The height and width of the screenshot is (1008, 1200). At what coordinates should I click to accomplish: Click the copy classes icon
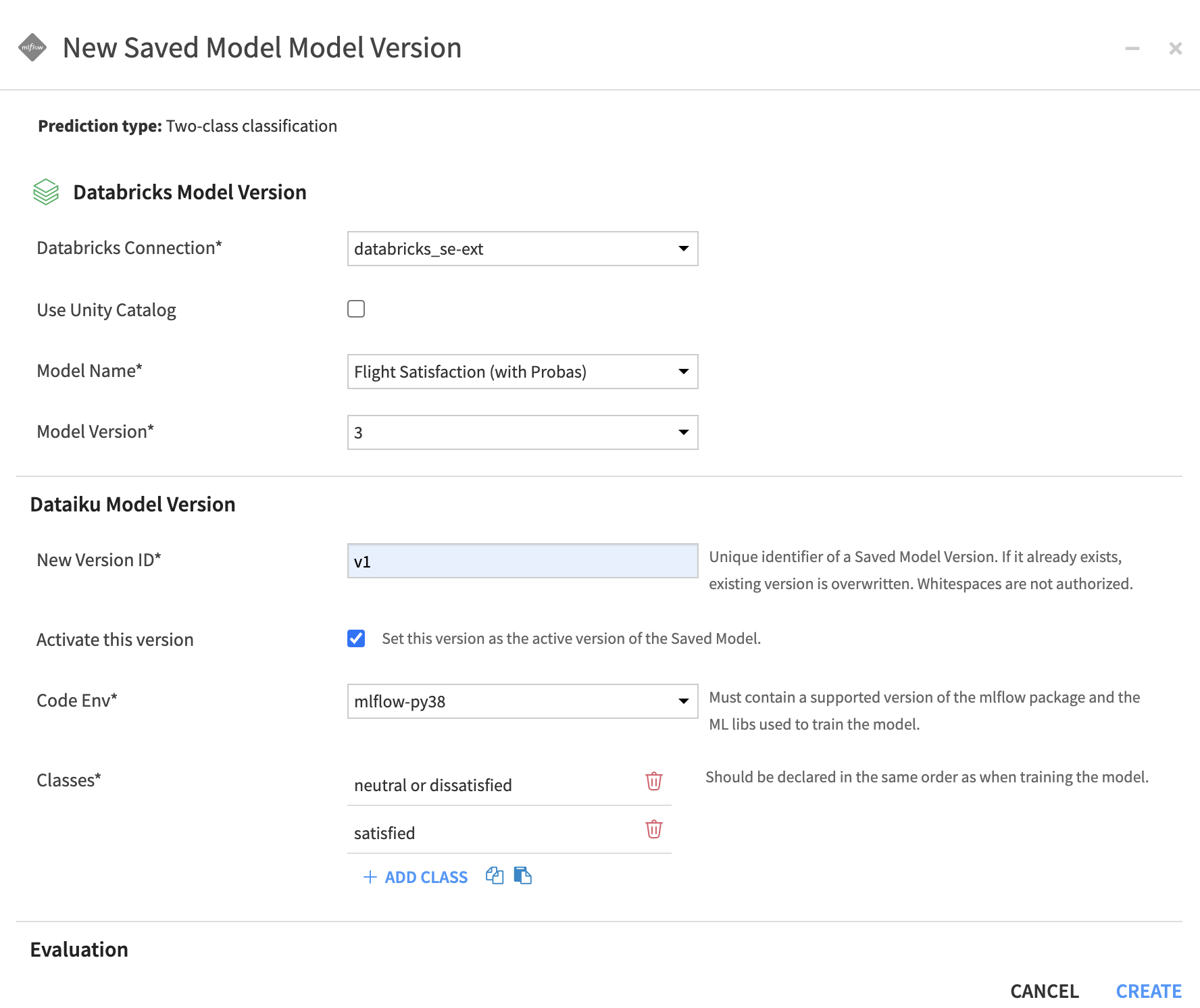click(x=495, y=876)
